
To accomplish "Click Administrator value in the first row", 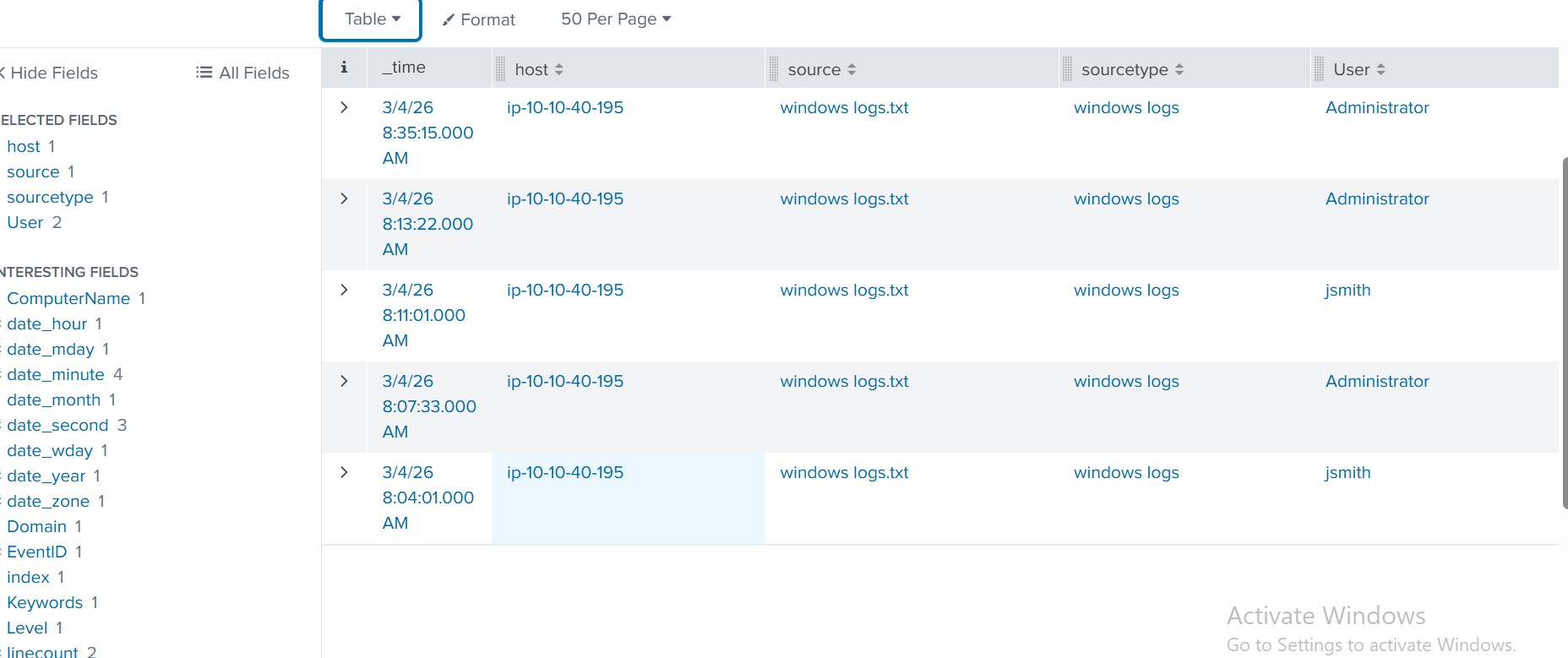I will click(1377, 107).
